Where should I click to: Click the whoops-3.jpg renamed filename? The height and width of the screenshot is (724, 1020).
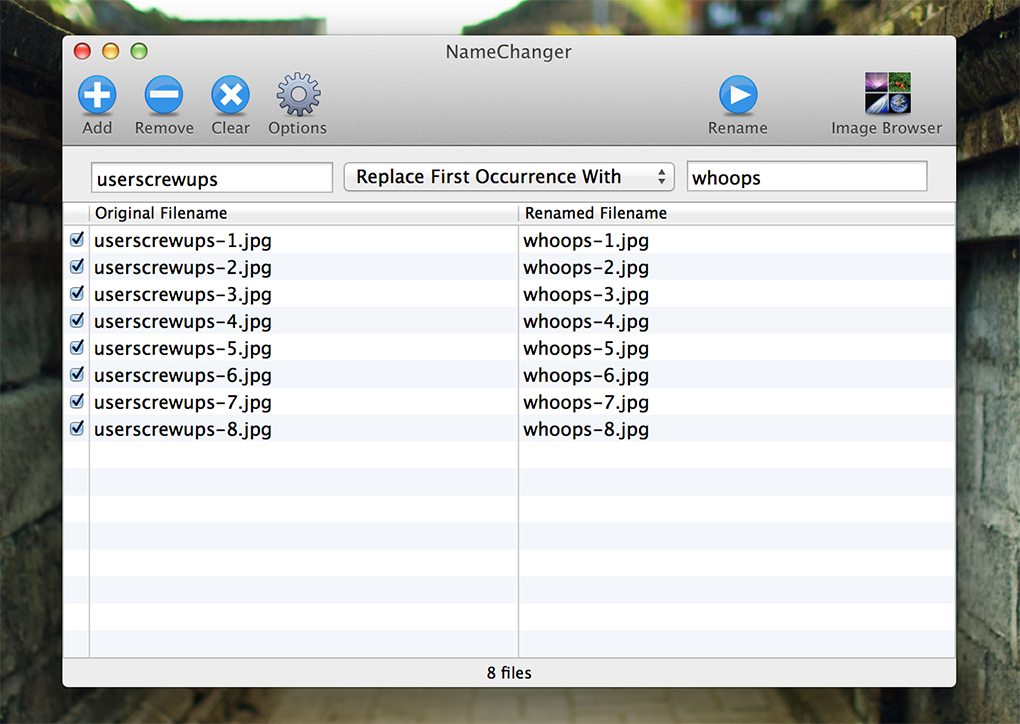pyautogui.click(x=586, y=295)
